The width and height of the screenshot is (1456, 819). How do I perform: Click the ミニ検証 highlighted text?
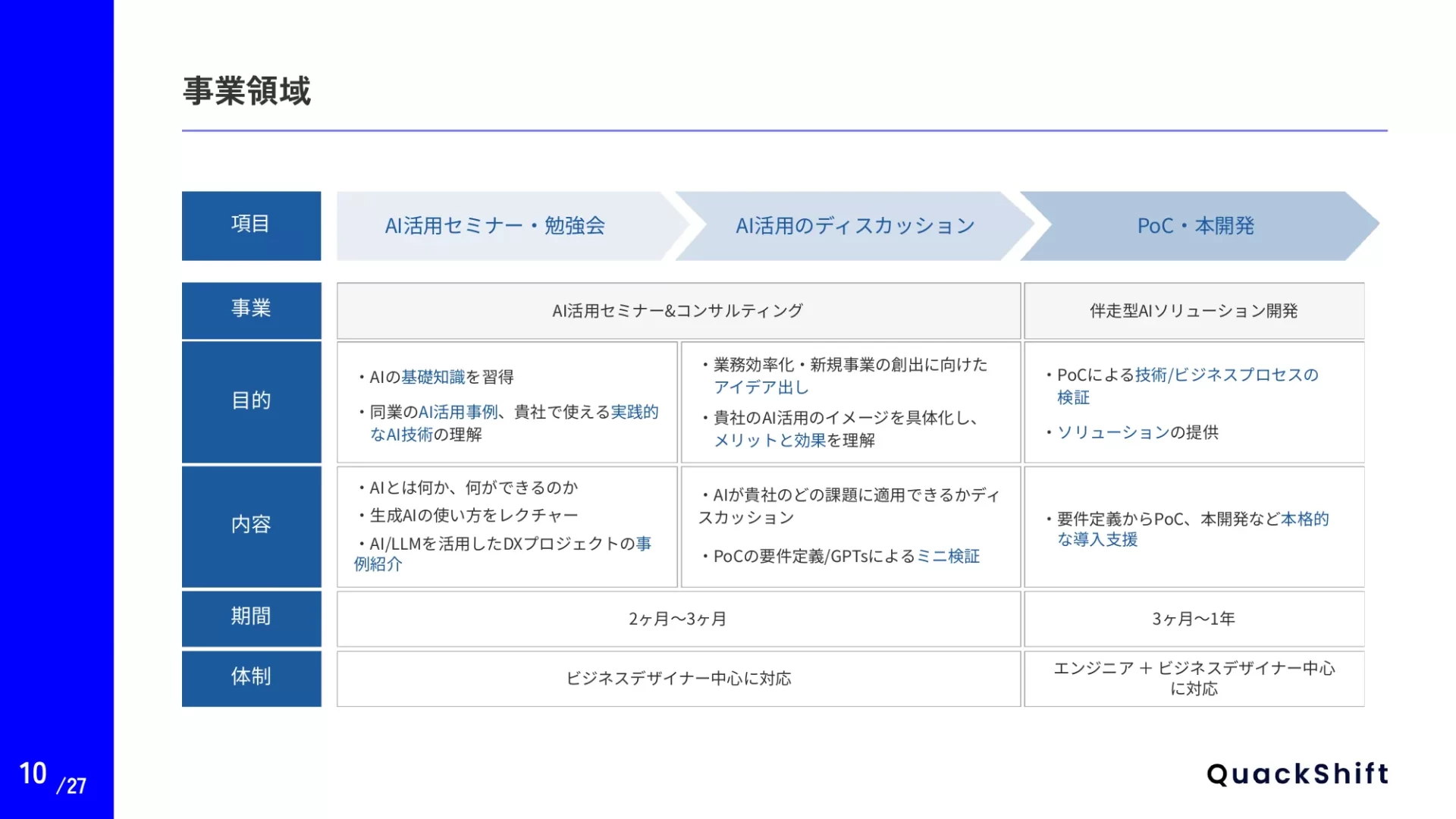pyautogui.click(x=948, y=557)
